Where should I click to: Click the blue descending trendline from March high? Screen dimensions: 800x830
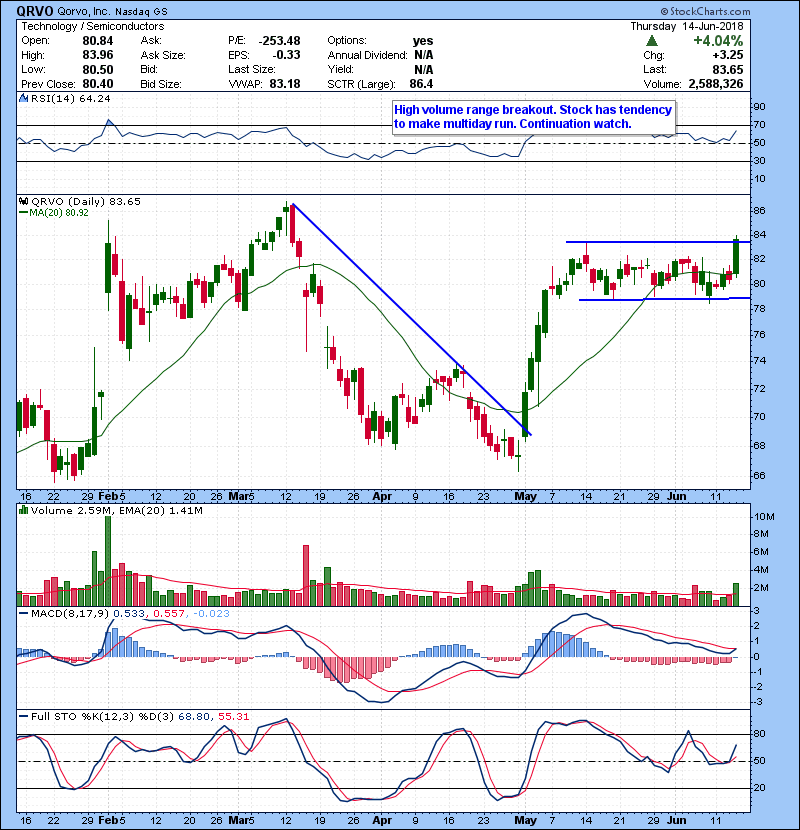(411, 319)
